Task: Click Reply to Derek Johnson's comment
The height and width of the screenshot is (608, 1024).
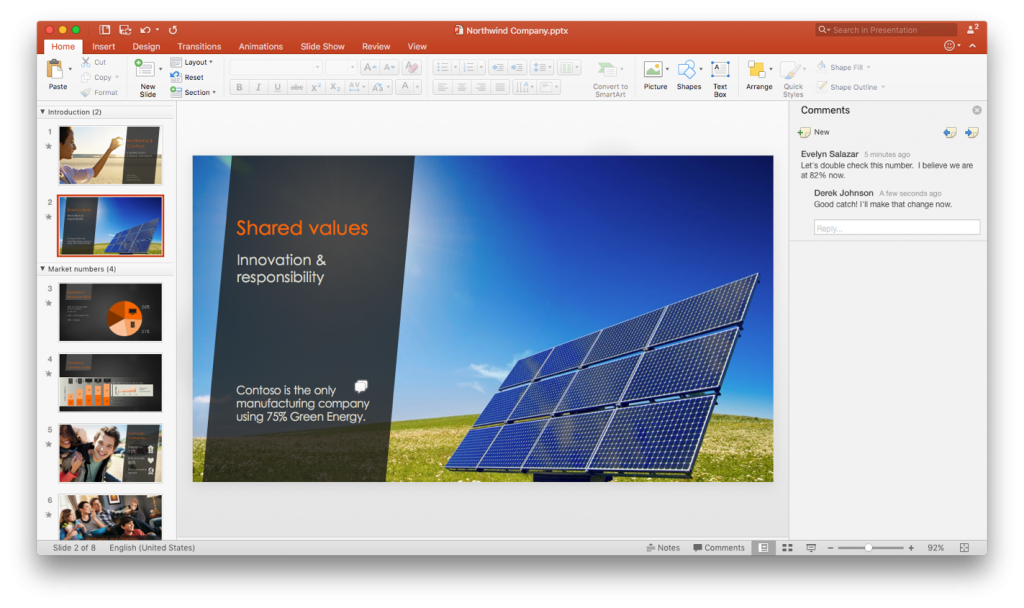Action: 895,227
